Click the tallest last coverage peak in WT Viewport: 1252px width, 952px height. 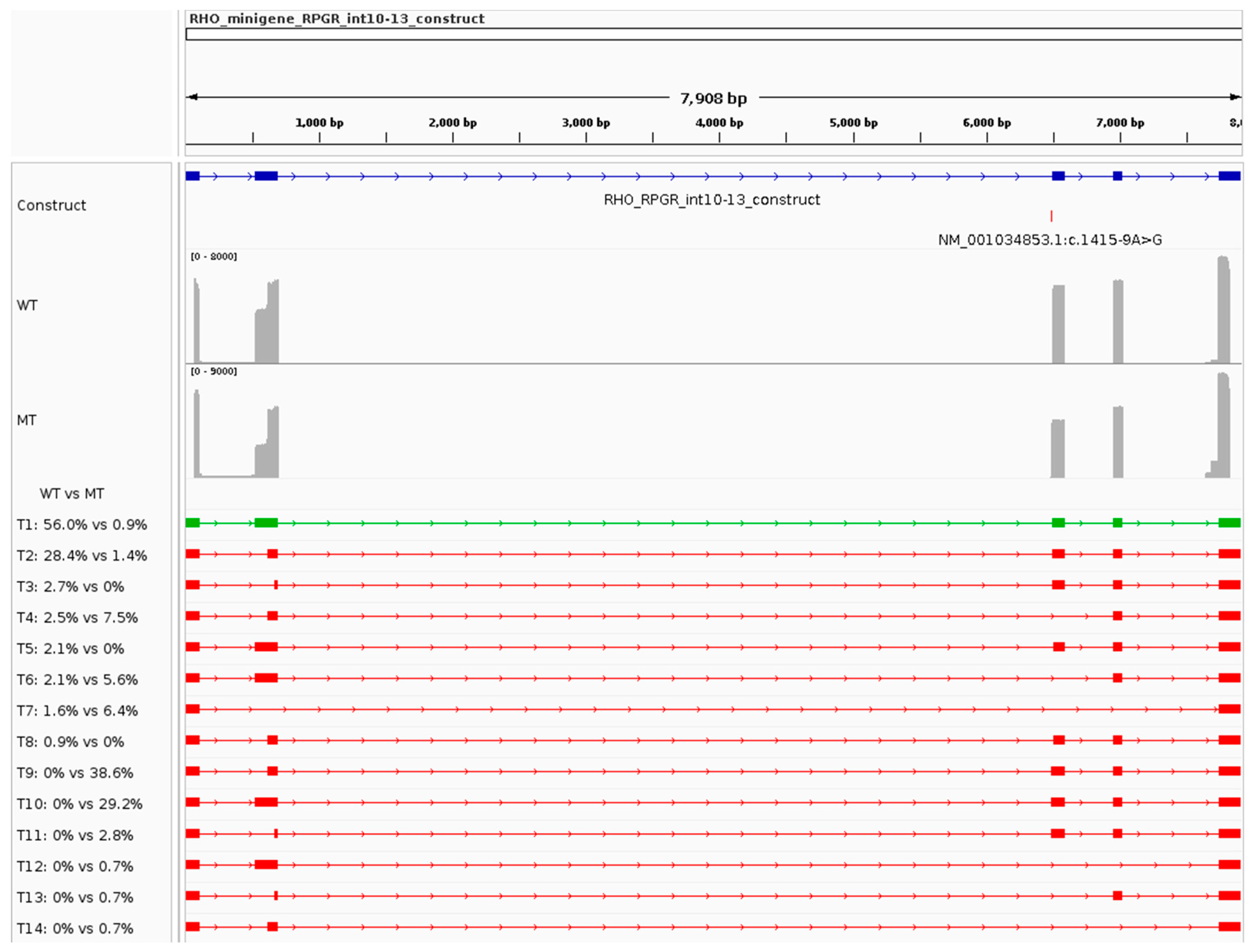[x=1224, y=309]
